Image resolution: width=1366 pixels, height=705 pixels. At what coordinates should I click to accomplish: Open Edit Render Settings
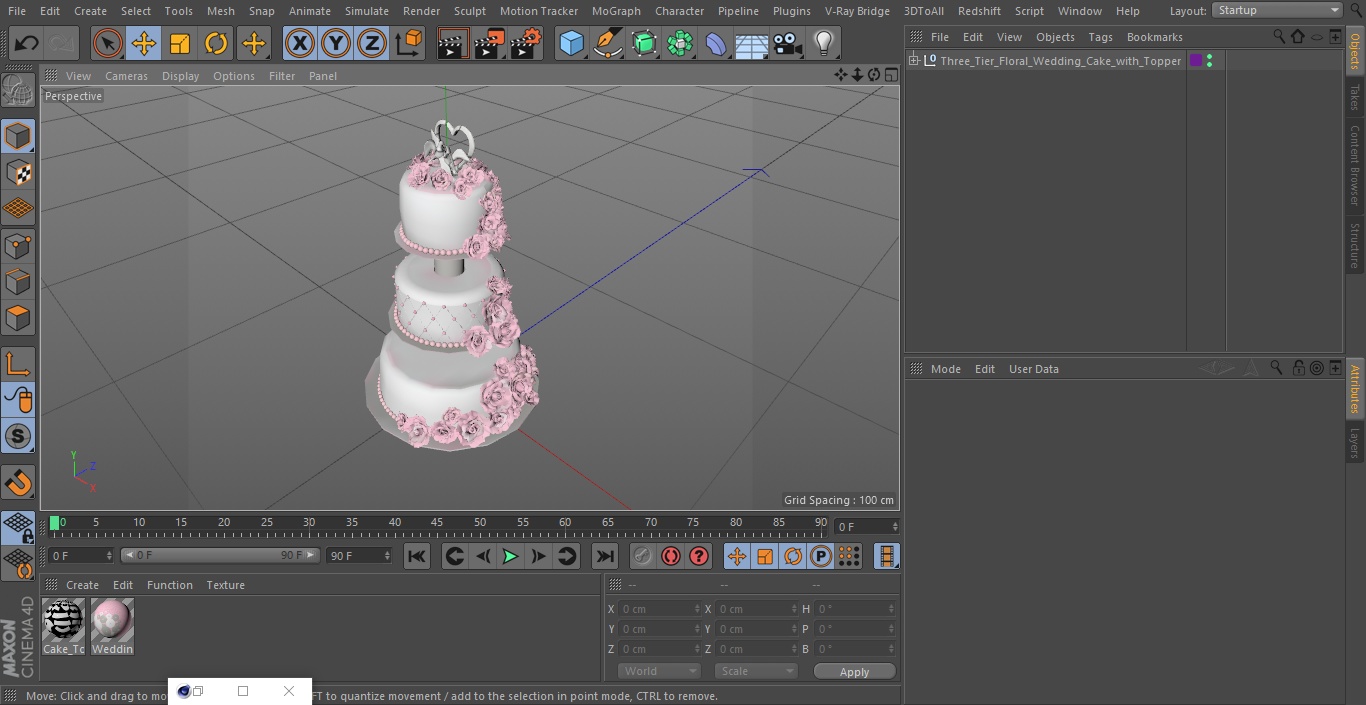point(526,43)
